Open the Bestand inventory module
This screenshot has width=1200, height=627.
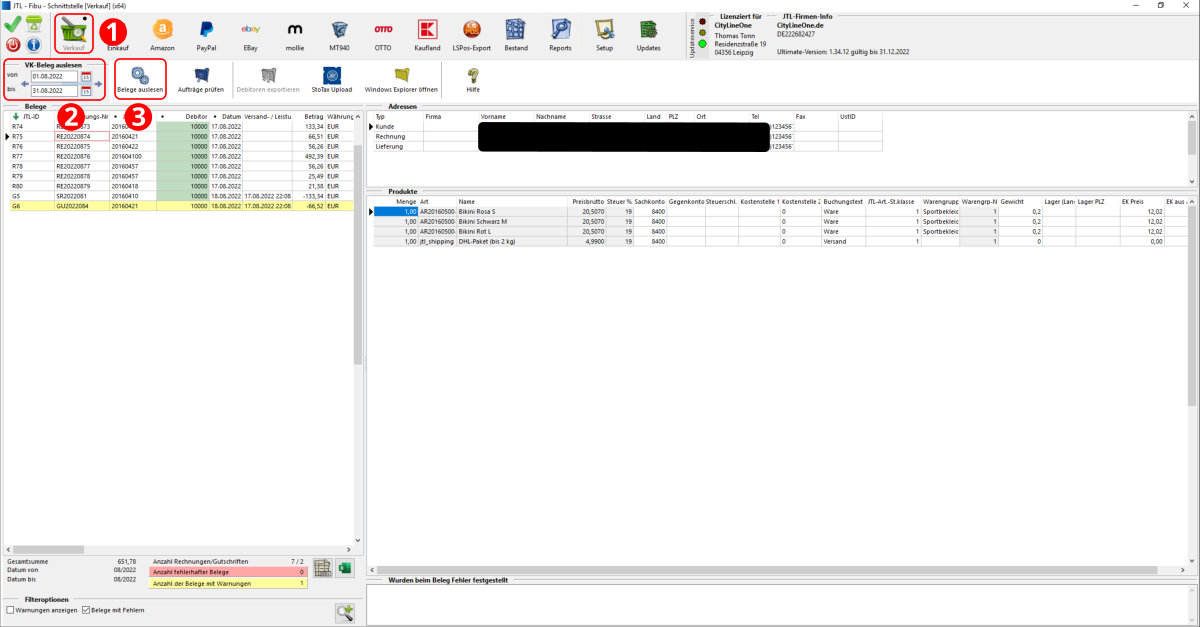coord(515,33)
